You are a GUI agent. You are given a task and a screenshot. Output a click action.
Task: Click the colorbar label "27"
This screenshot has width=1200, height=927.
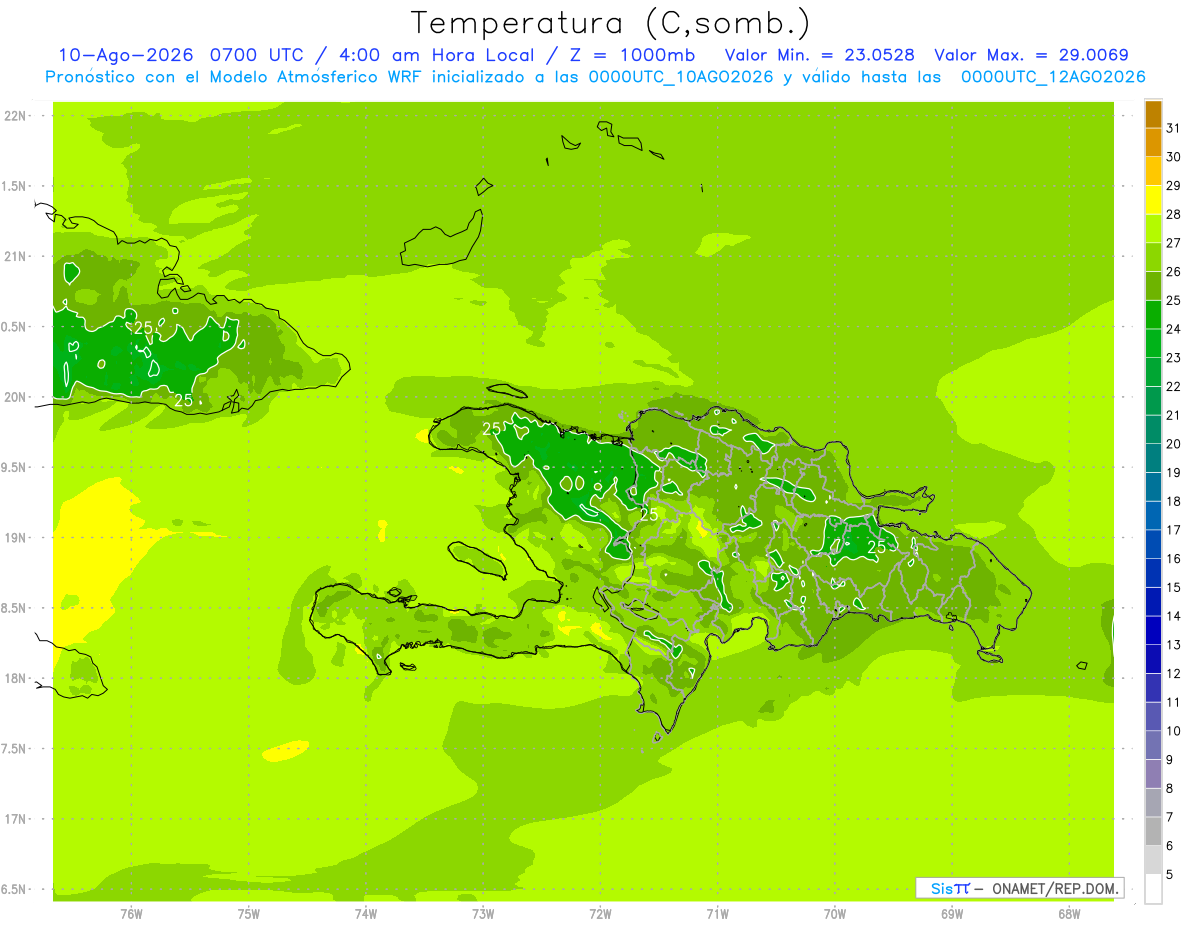(x=1174, y=243)
